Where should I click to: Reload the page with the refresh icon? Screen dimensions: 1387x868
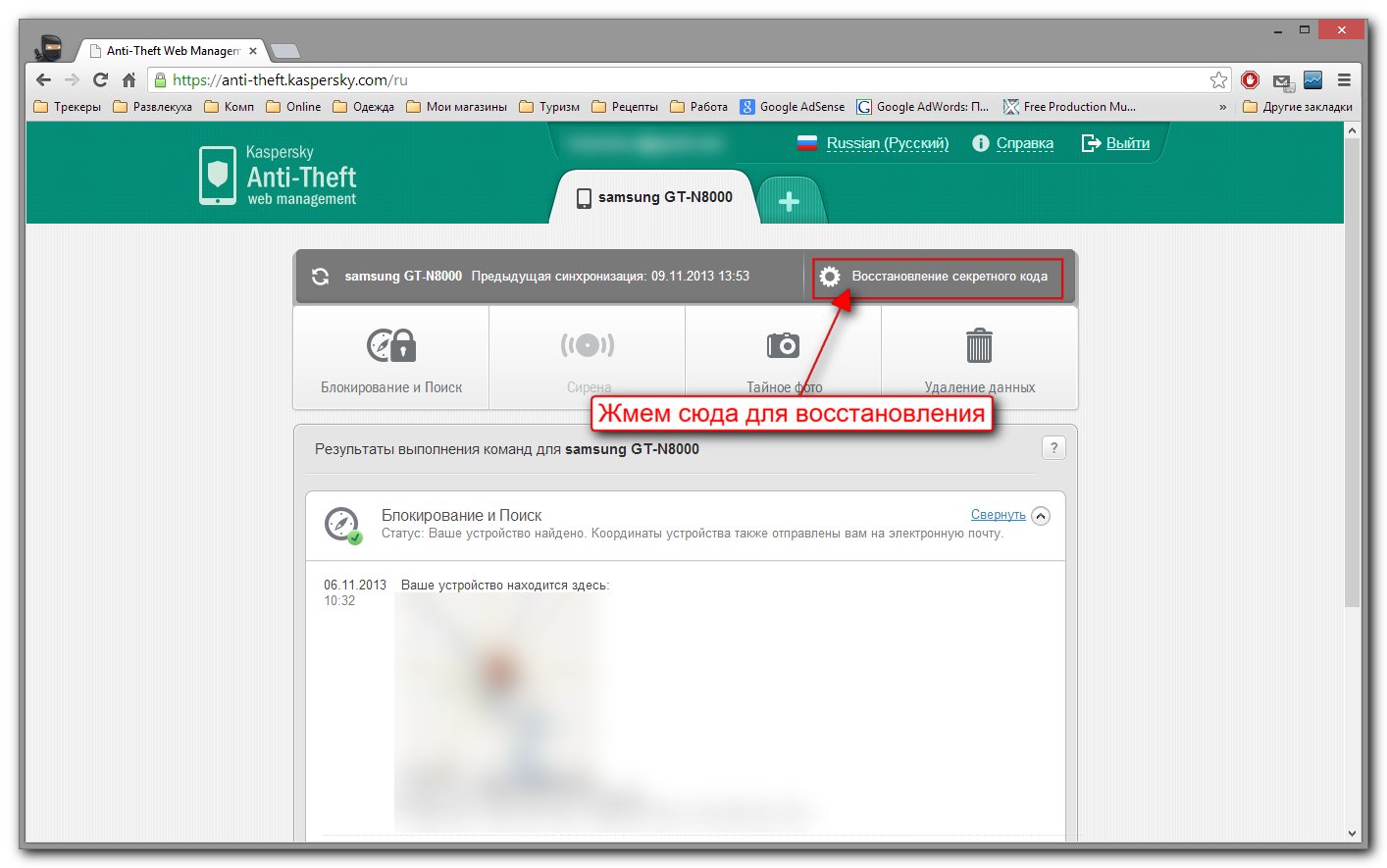coord(100,80)
